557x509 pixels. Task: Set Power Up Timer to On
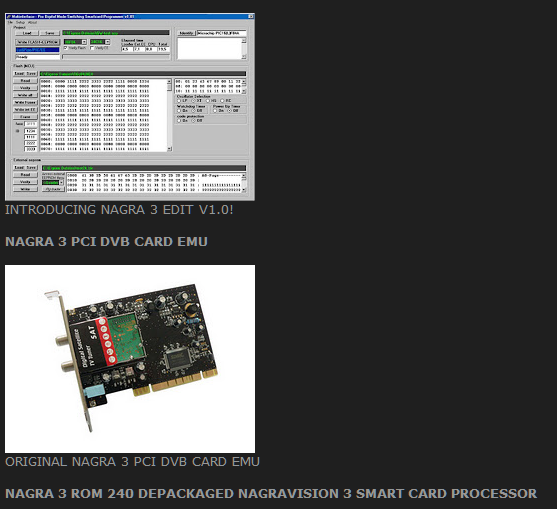[x=215, y=111]
